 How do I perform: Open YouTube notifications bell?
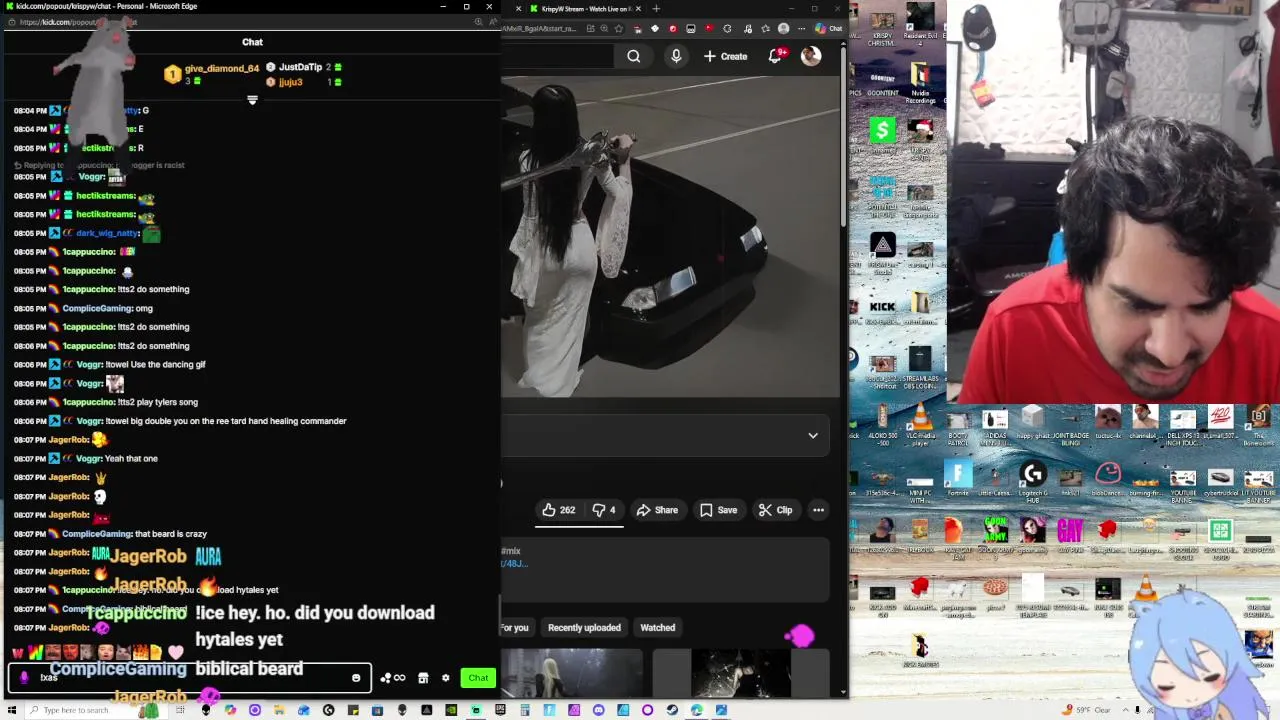coord(775,57)
